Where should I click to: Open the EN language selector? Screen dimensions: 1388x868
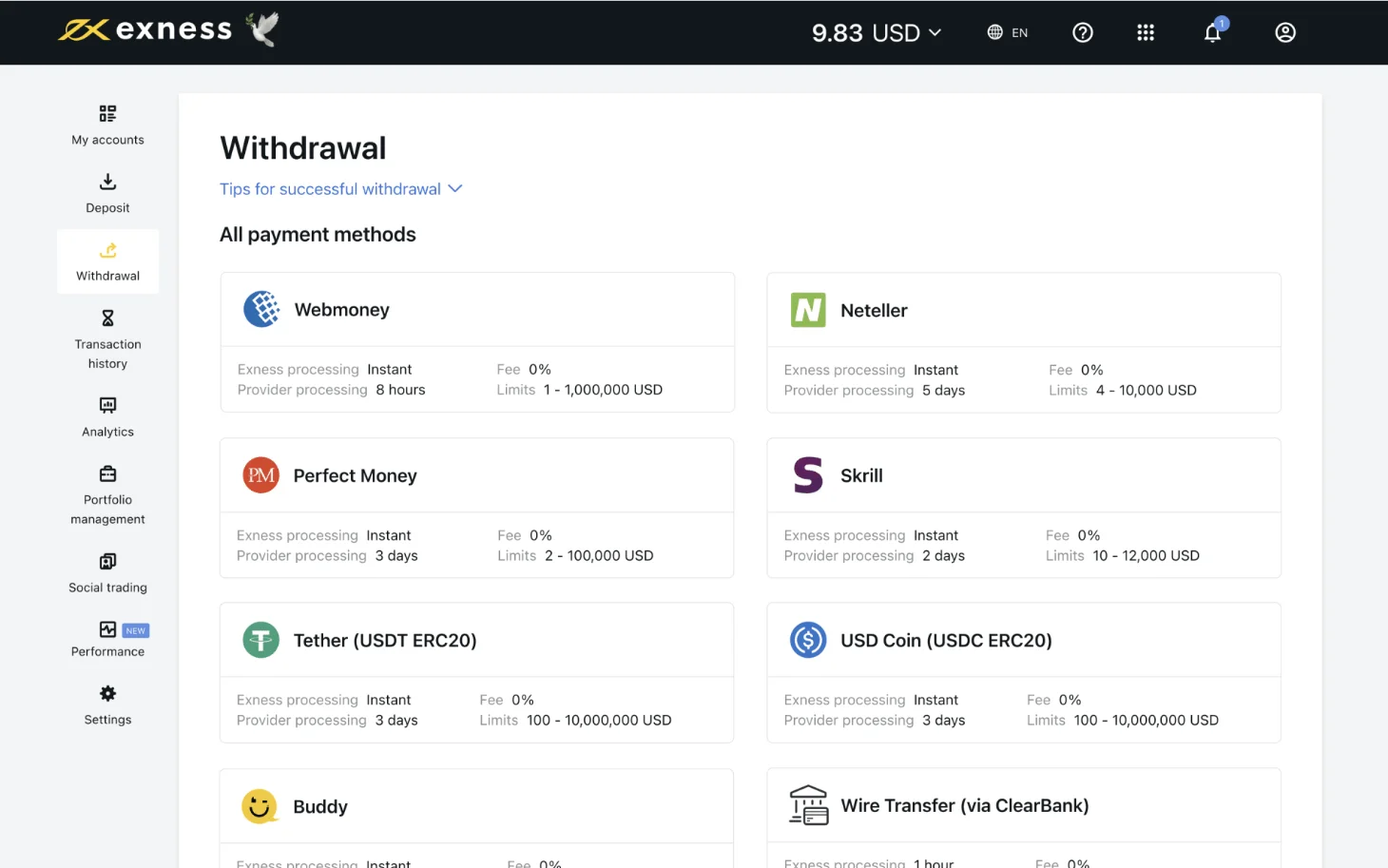pyautogui.click(x=1008, y=32)
